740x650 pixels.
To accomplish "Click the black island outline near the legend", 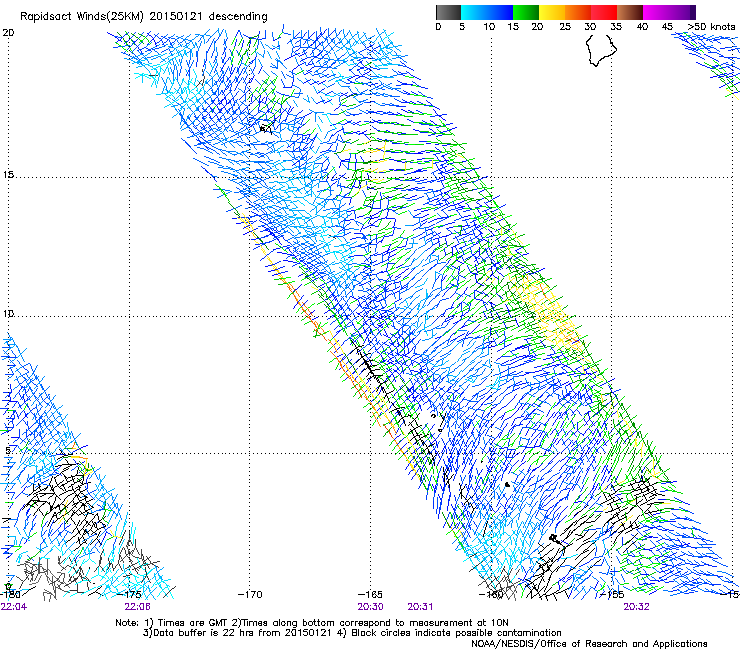I will pyautogui.click(x=601, y=50).
